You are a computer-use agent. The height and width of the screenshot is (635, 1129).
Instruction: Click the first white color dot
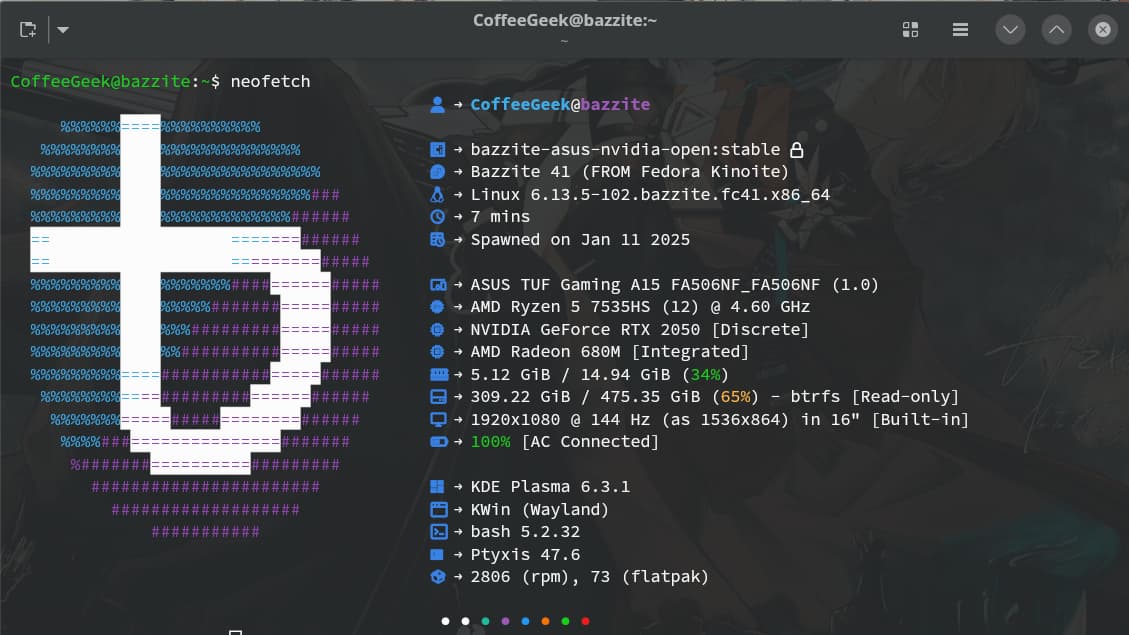pos(445,621)
